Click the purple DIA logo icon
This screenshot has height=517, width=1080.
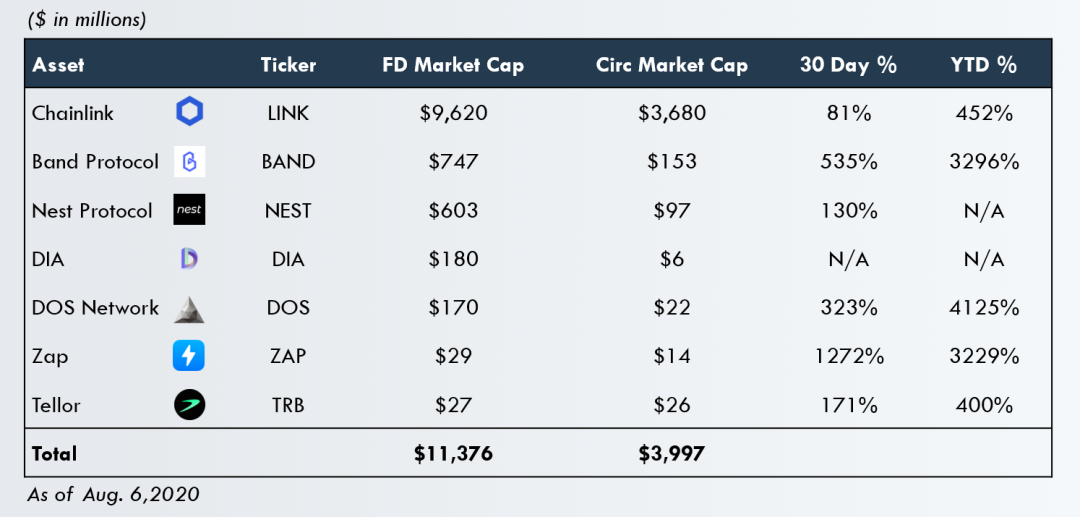(189, 259)
